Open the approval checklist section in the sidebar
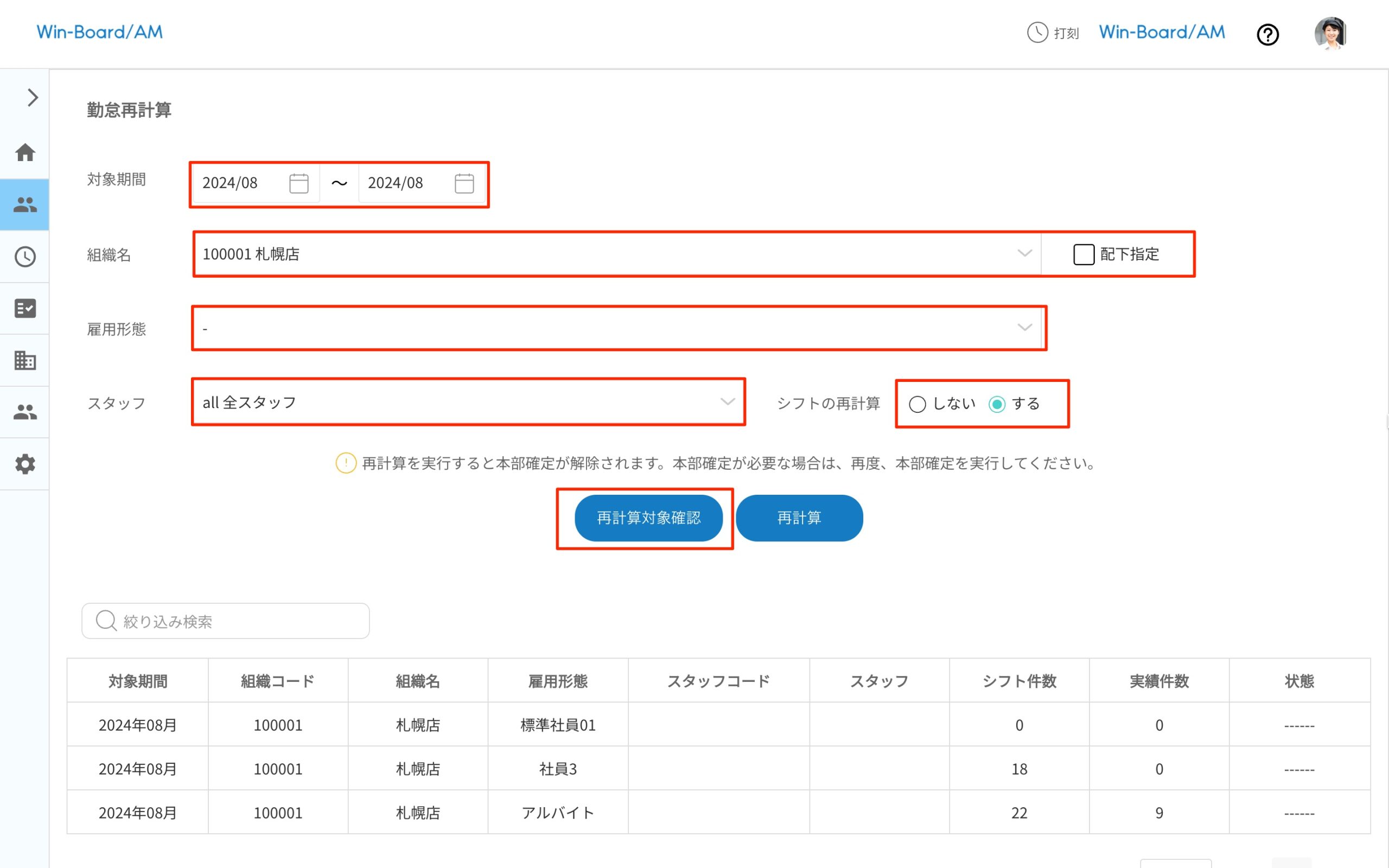1389x868 pixels. coord(26,309)
